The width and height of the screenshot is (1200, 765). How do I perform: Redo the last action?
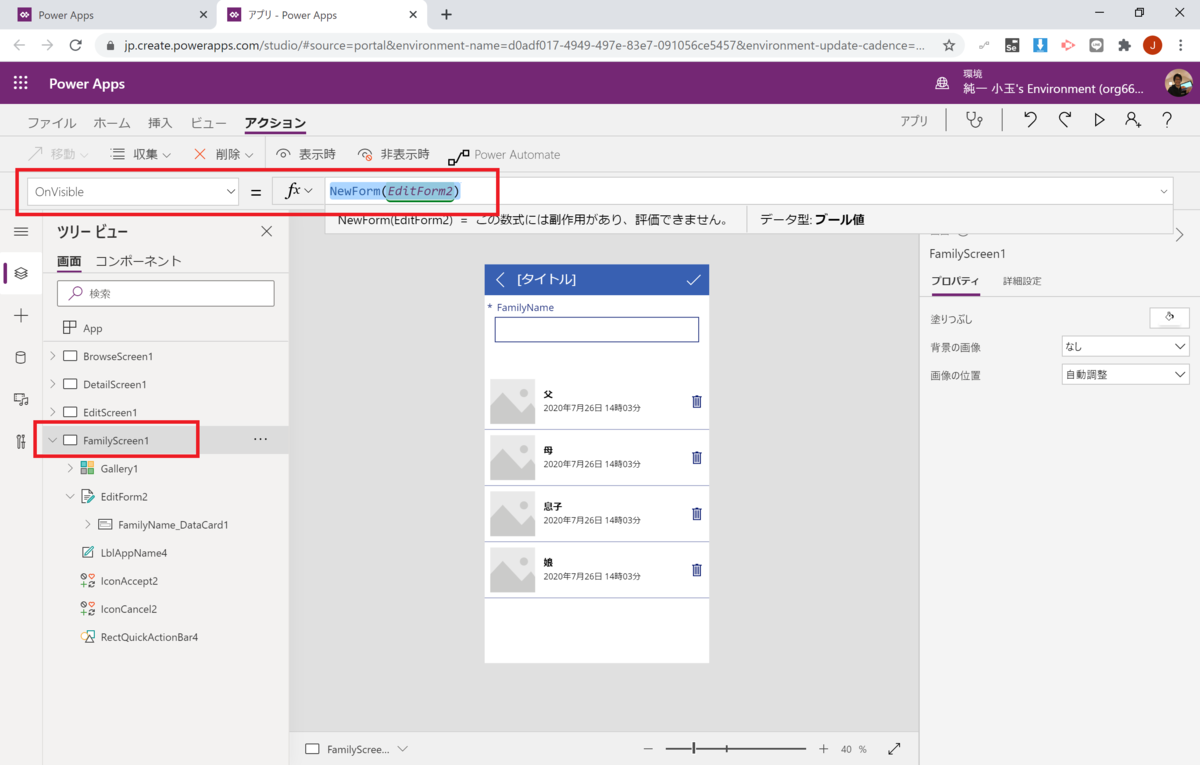tap(1065, 120)
